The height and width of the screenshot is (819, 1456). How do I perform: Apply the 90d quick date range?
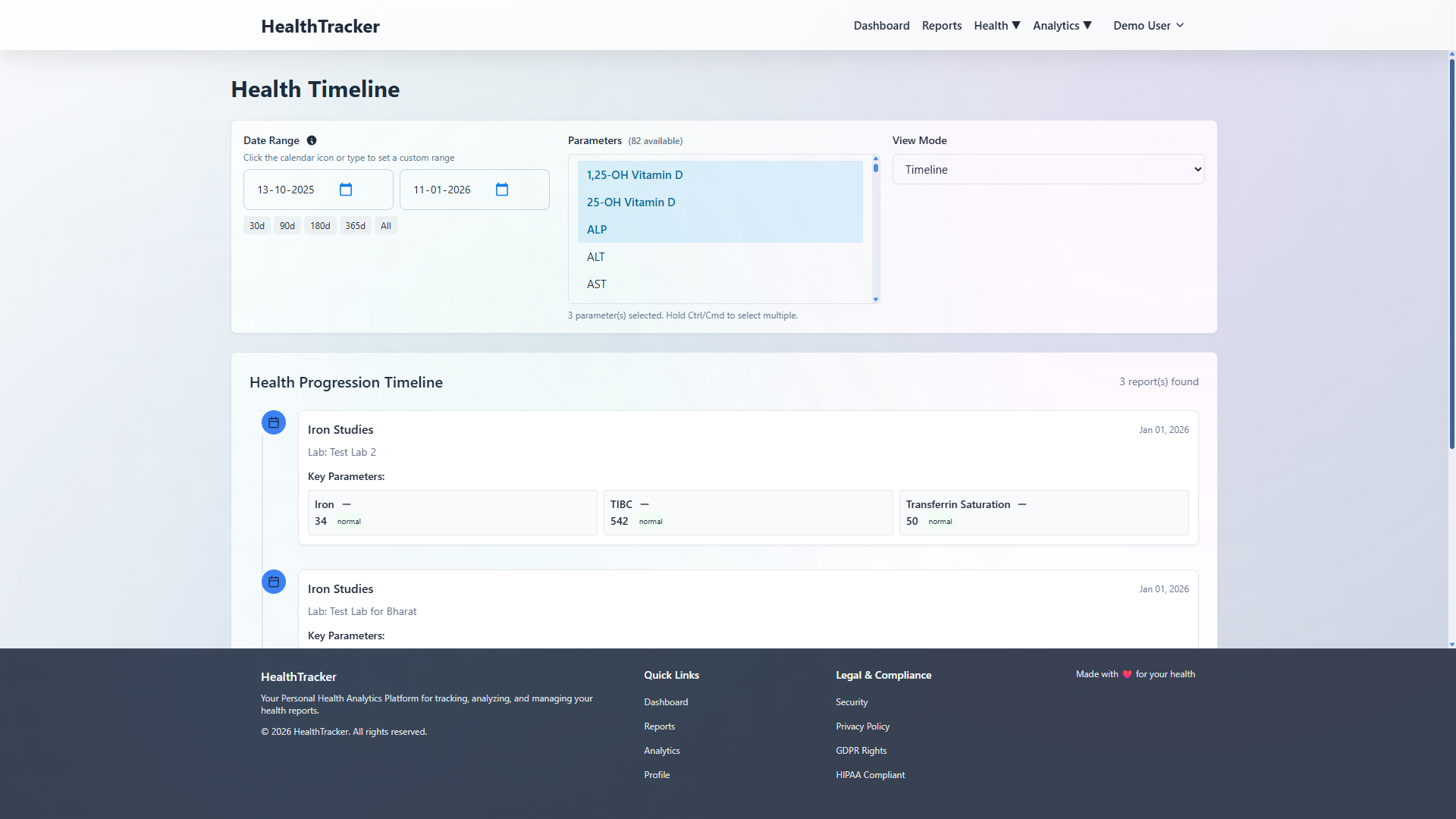[287, 225]
